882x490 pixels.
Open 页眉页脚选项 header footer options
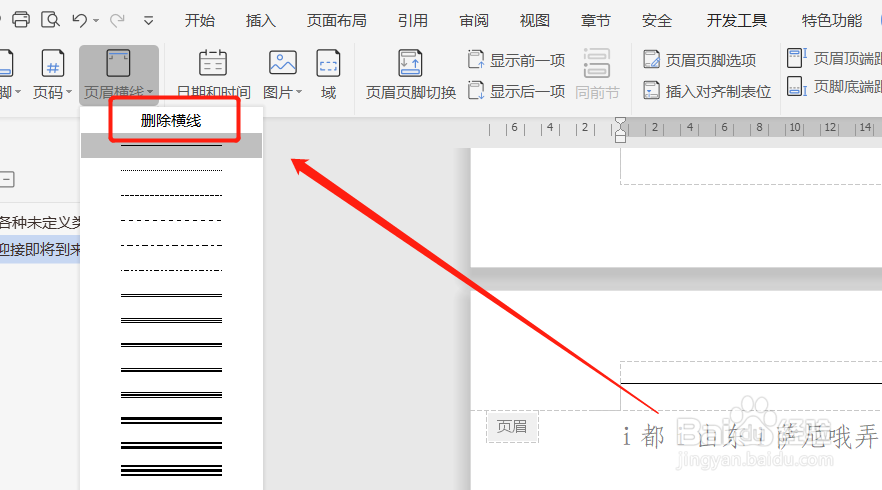point(700,60)
